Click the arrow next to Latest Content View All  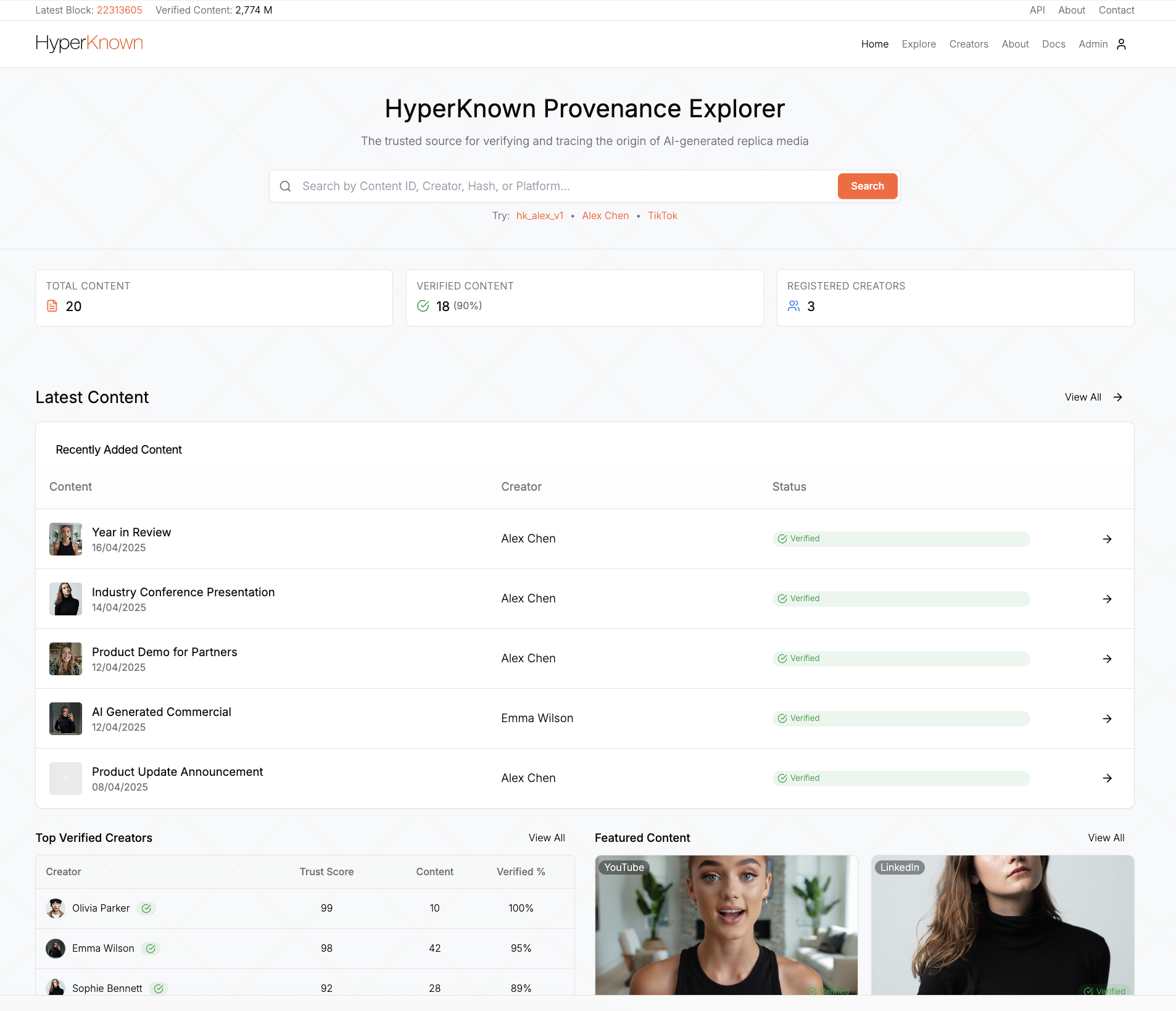point(1117,397)
